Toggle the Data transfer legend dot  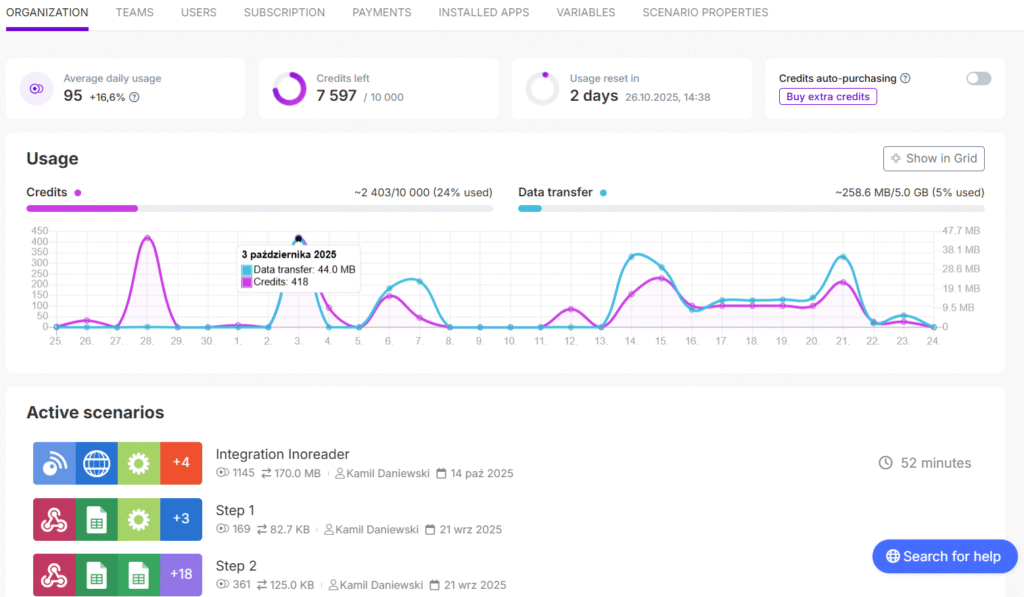point(603,193)
